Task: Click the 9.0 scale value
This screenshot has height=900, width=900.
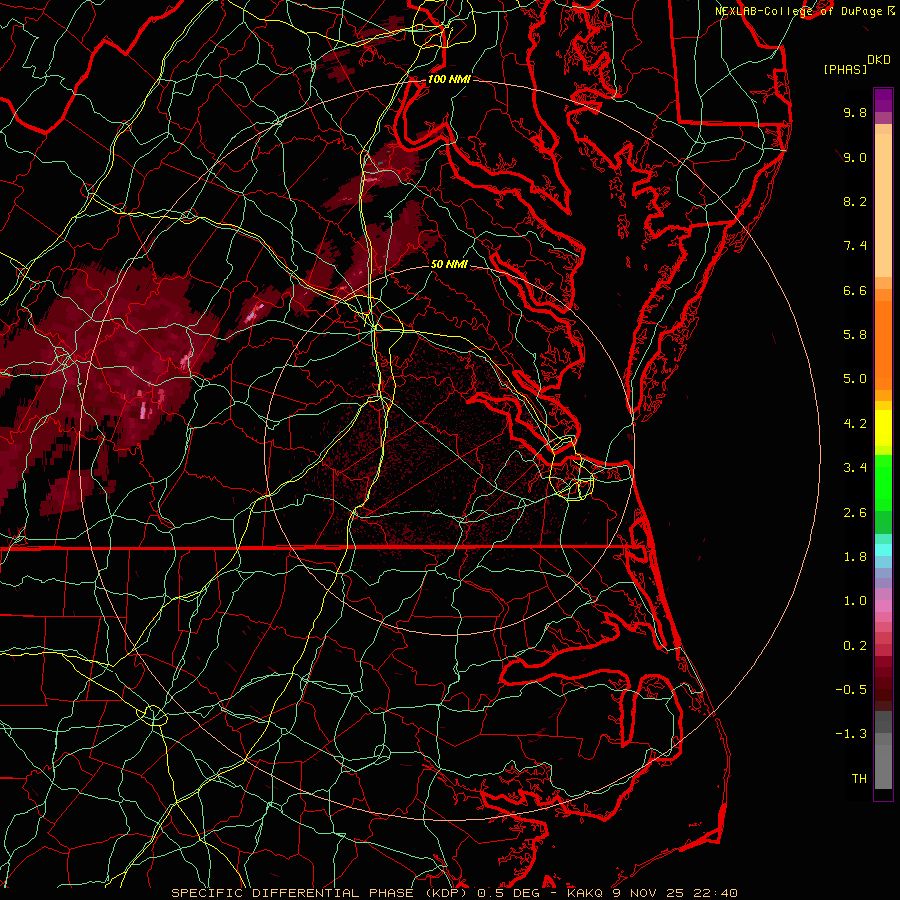Action: point(855,157)
